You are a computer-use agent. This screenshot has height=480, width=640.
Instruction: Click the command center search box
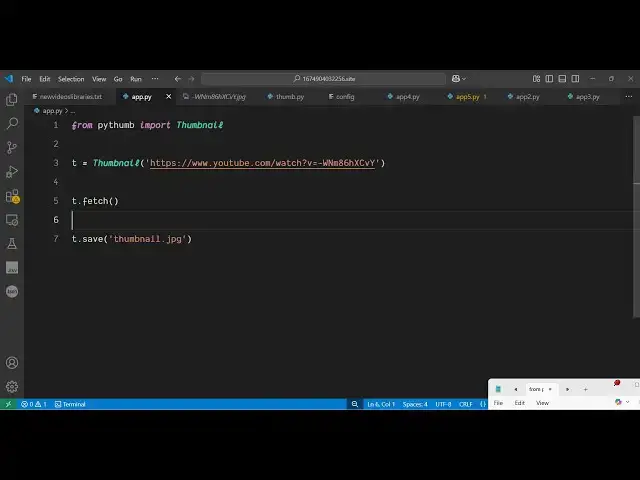coord(323,79)
